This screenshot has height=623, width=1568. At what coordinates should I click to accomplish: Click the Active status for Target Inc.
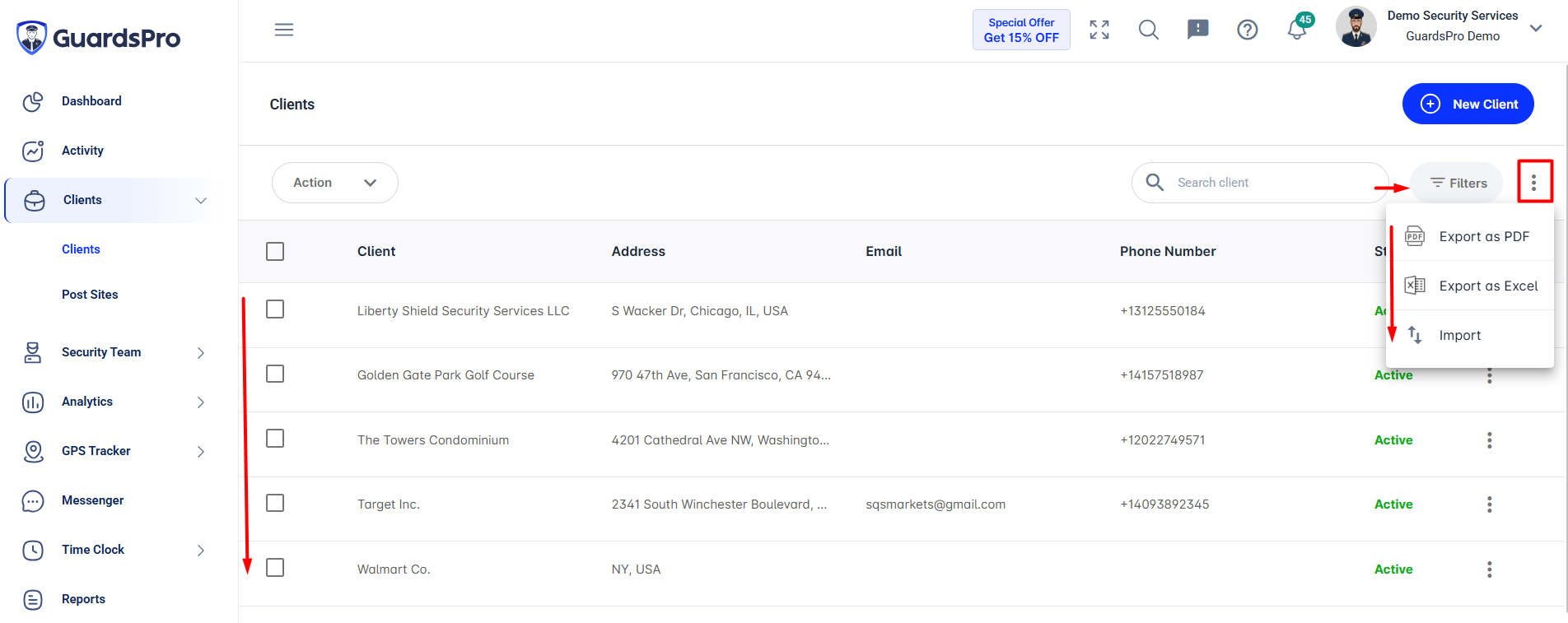[1393, 504]
